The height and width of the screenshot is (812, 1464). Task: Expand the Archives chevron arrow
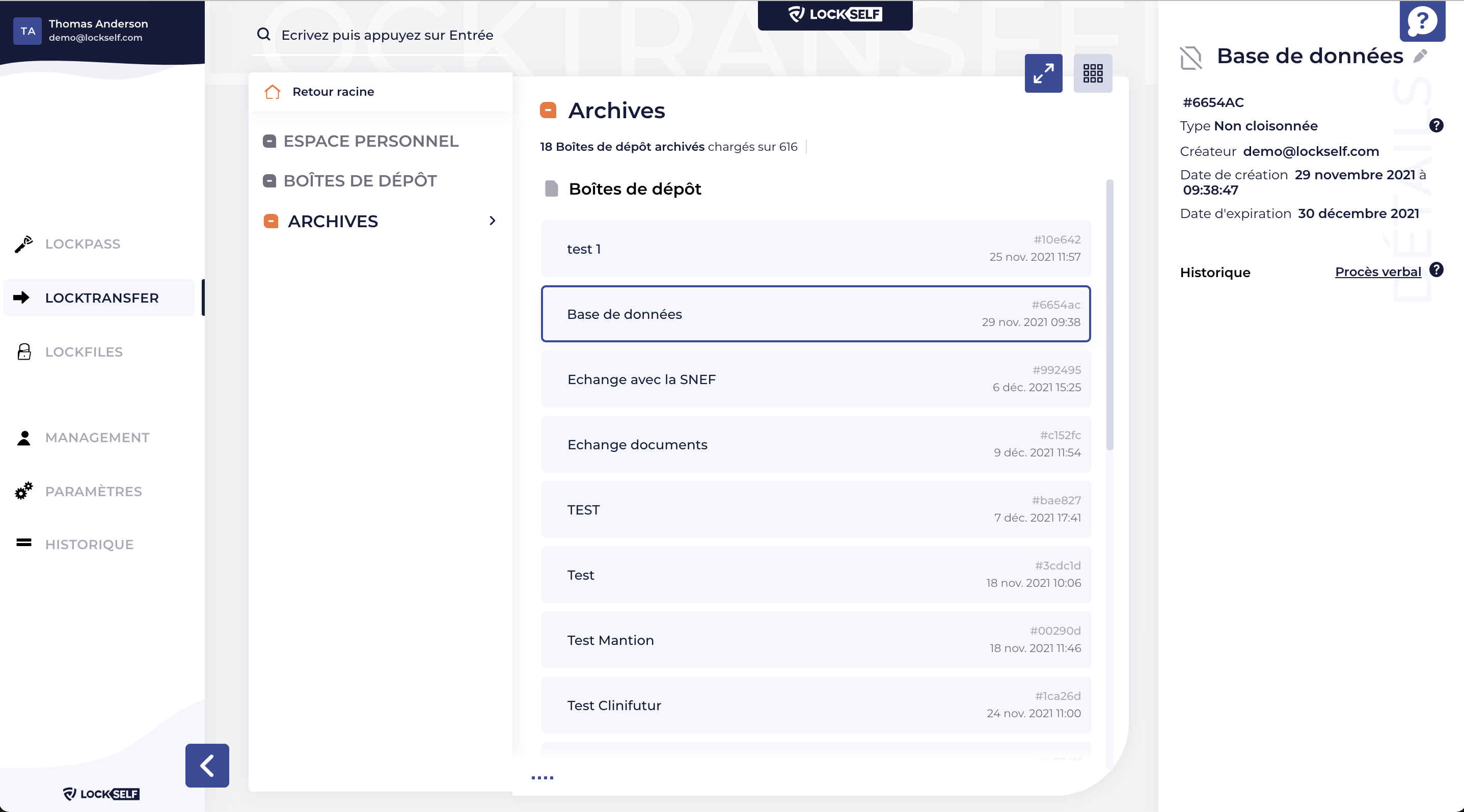(492, 221)
